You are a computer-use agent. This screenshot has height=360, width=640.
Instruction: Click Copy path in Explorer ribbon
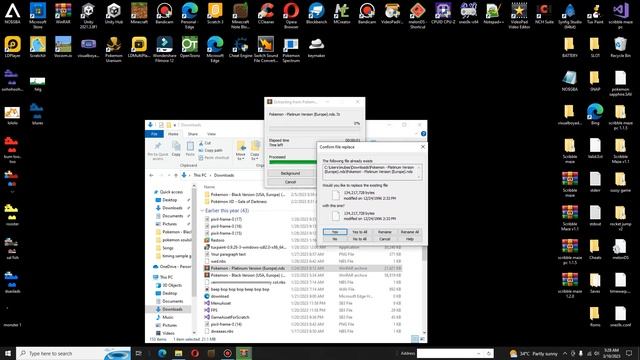click(210, 151)
